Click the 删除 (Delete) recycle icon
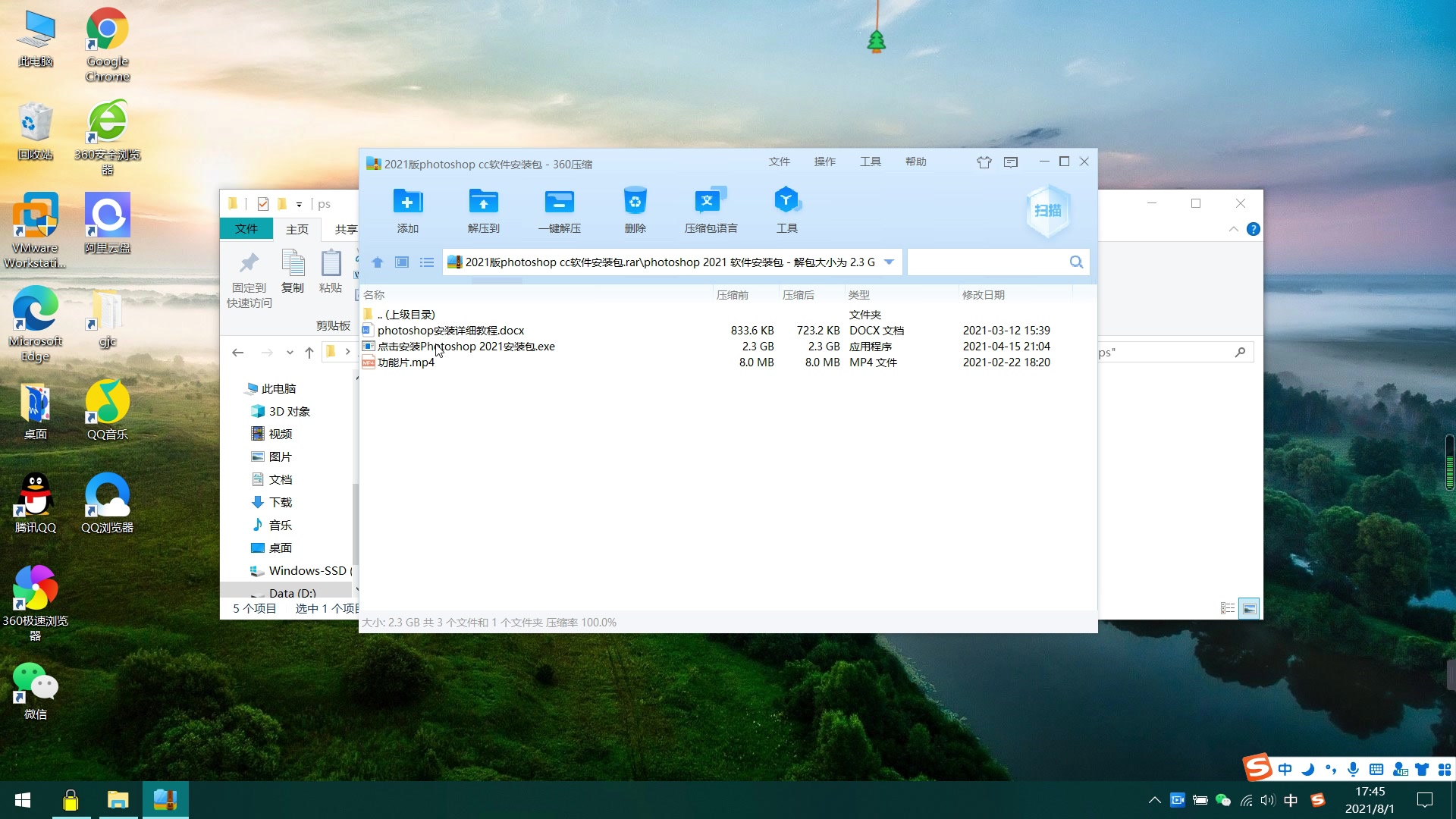 coord(635,201)
